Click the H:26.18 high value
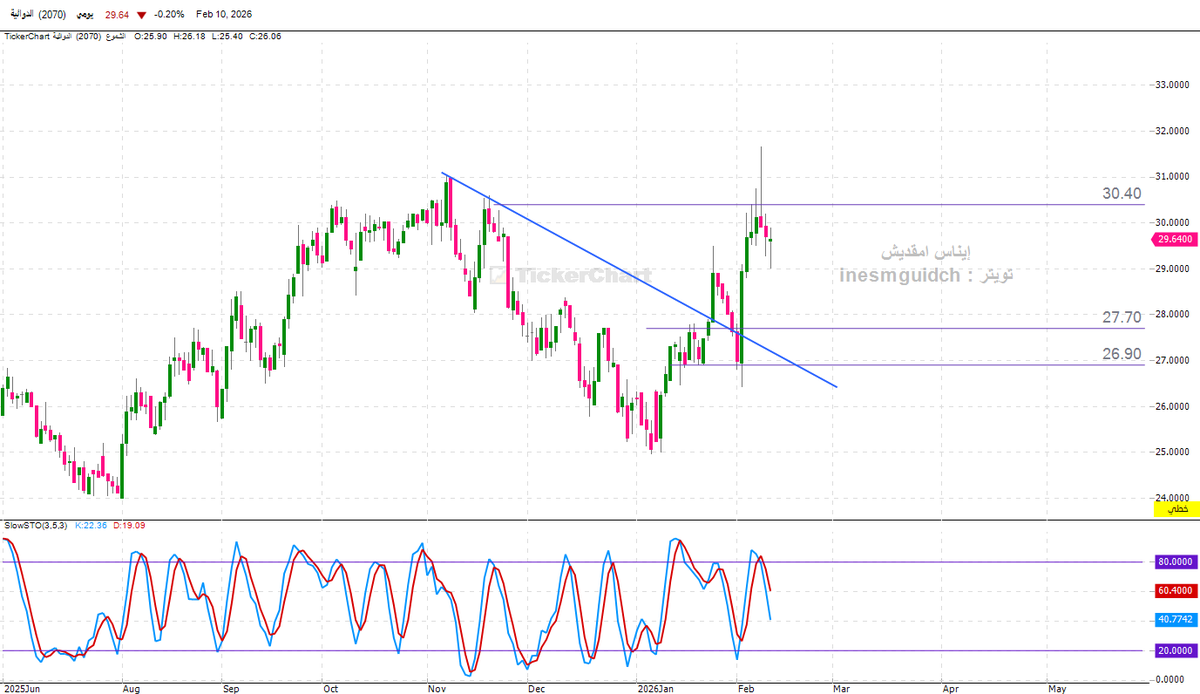 pyautogui.click(x=189, y=36)
